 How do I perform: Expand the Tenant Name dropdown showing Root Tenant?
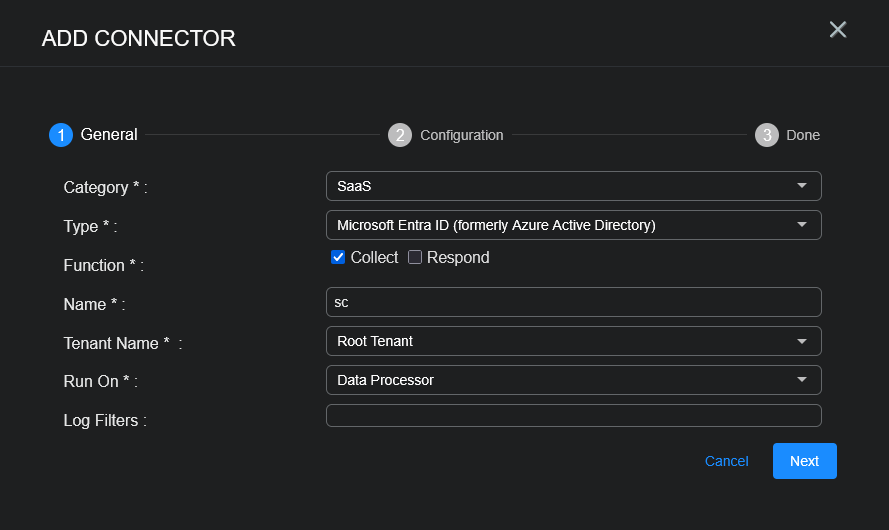(x=573, y=341)
